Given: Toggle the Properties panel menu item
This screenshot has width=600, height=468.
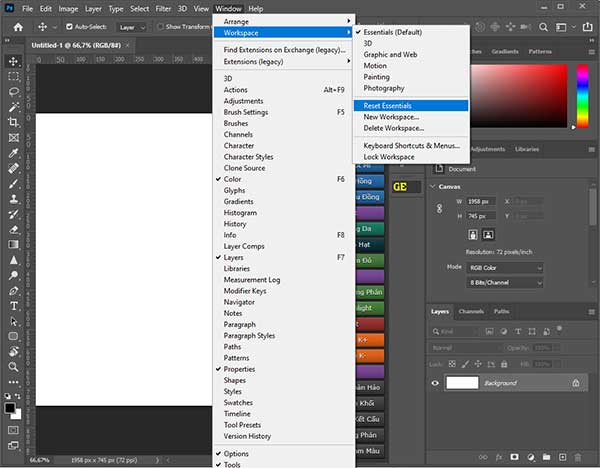Looking at the screenshot, I should [284, 369].
